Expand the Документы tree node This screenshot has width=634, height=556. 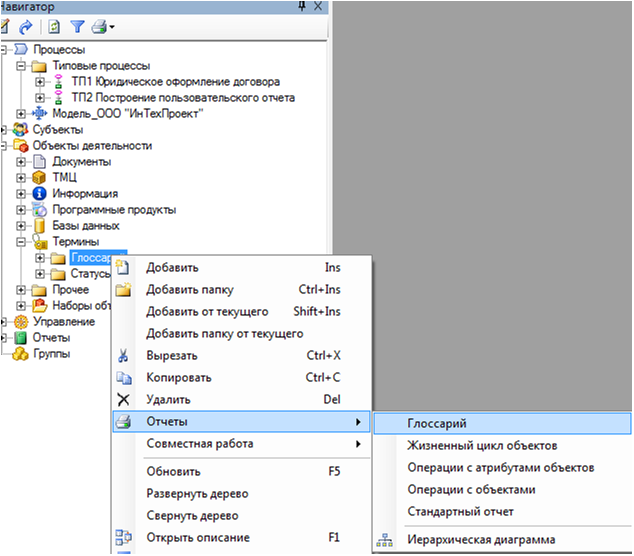point(21,161)
